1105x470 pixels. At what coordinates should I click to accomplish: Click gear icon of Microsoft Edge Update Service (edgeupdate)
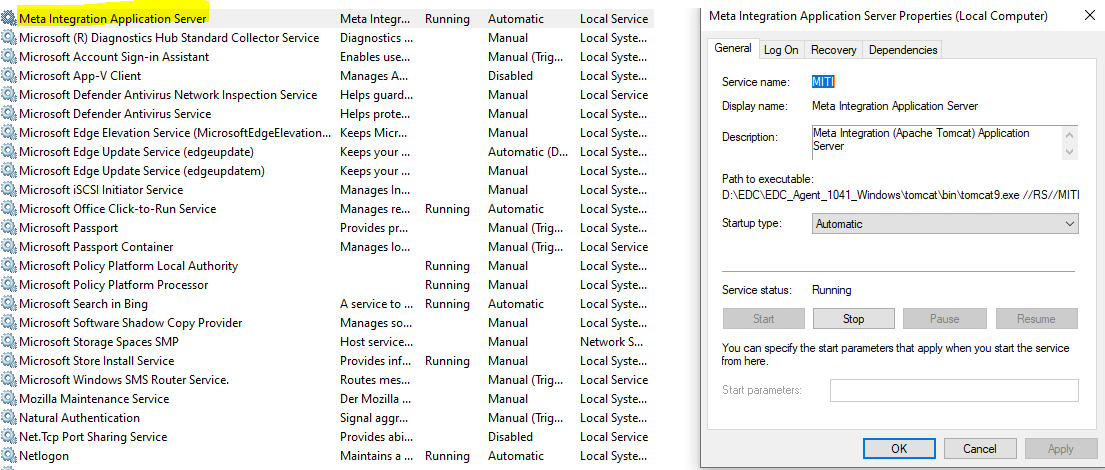click(8, 151)
